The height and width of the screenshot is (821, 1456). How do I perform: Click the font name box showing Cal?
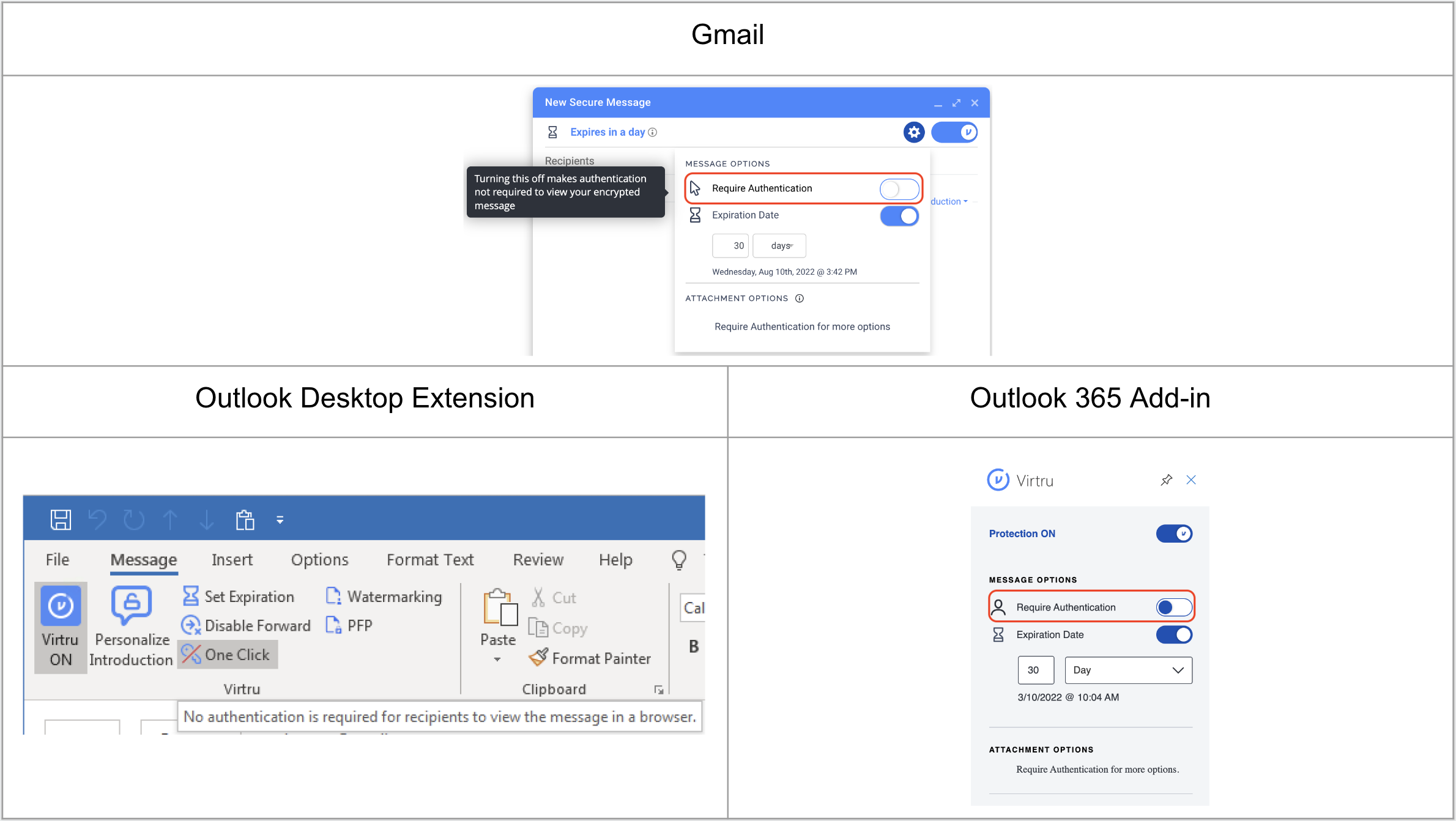(693, 608)
